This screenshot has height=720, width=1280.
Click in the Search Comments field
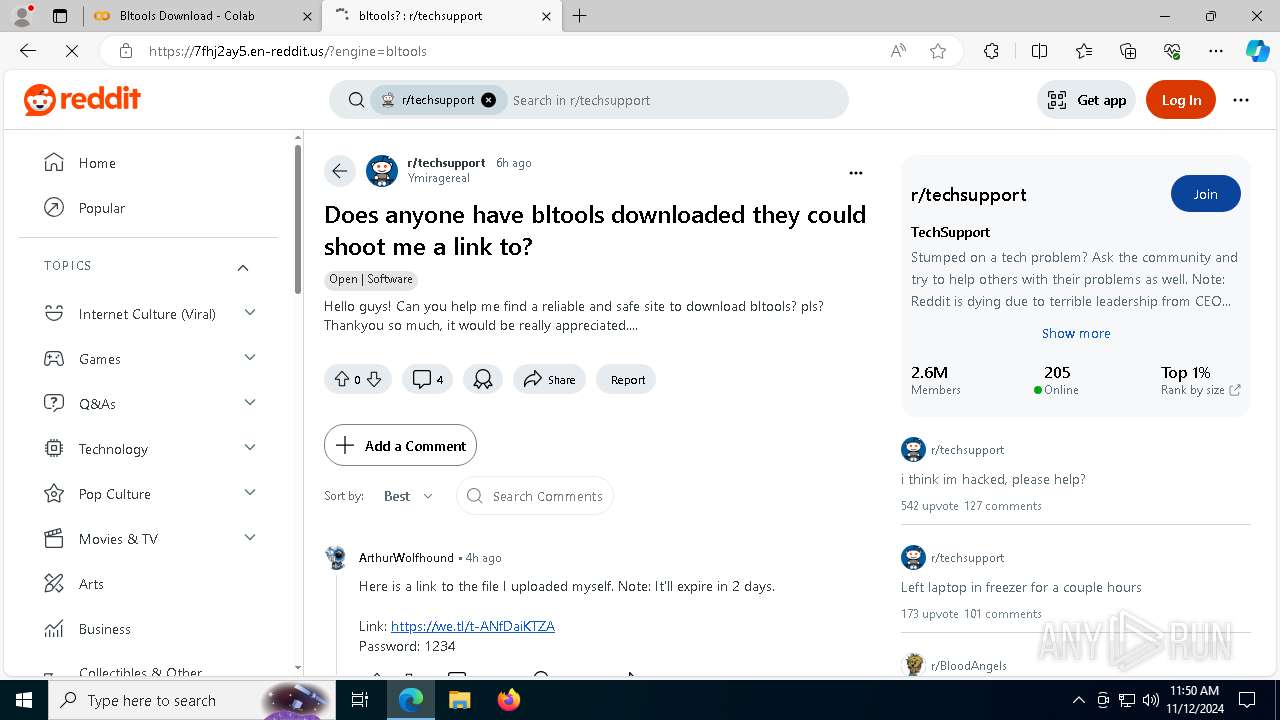tap(535, 496)
